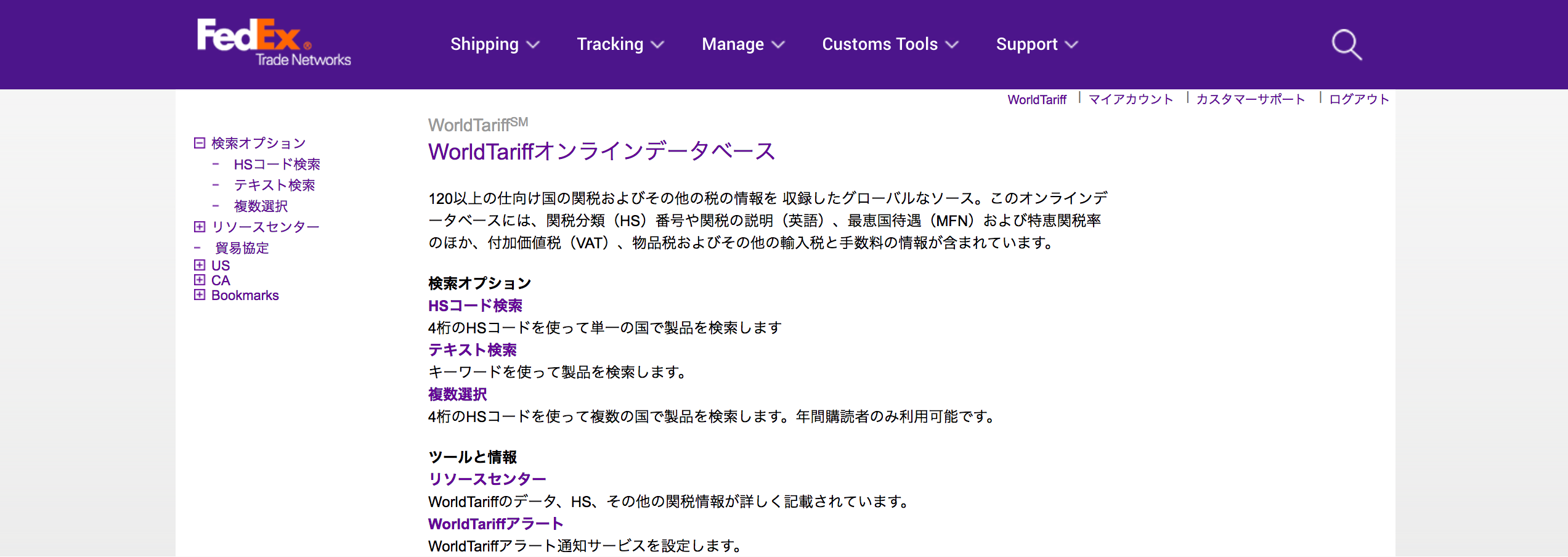Viewport: 1568px width, 557px height.
Task: Open HSコード検索 link in main content
Action: 475,306
